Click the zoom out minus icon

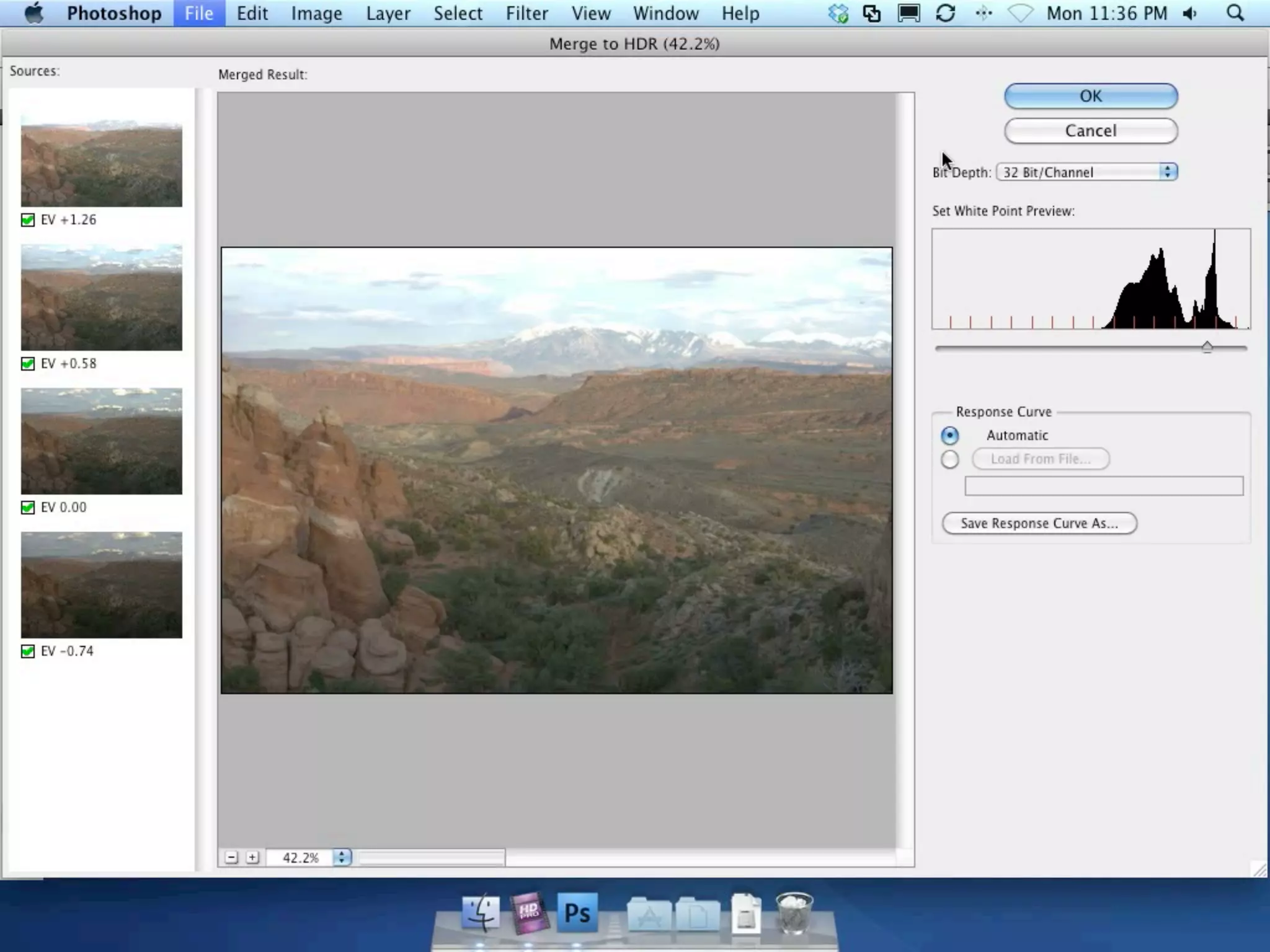point(231,857)
